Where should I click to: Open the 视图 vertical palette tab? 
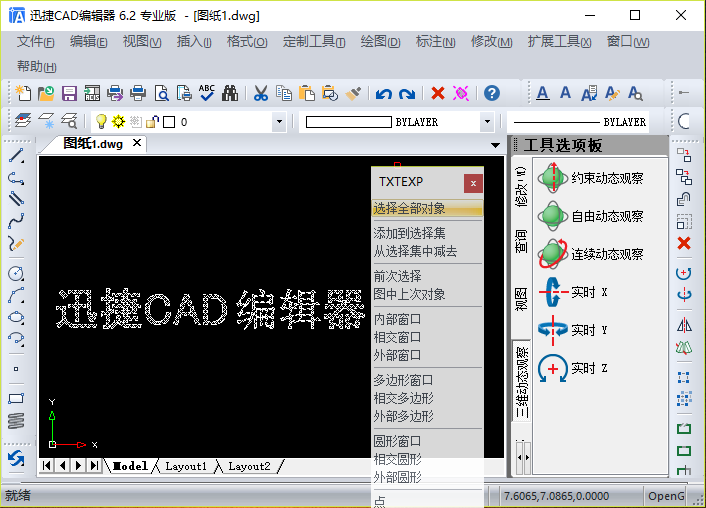tap(521, 299)
